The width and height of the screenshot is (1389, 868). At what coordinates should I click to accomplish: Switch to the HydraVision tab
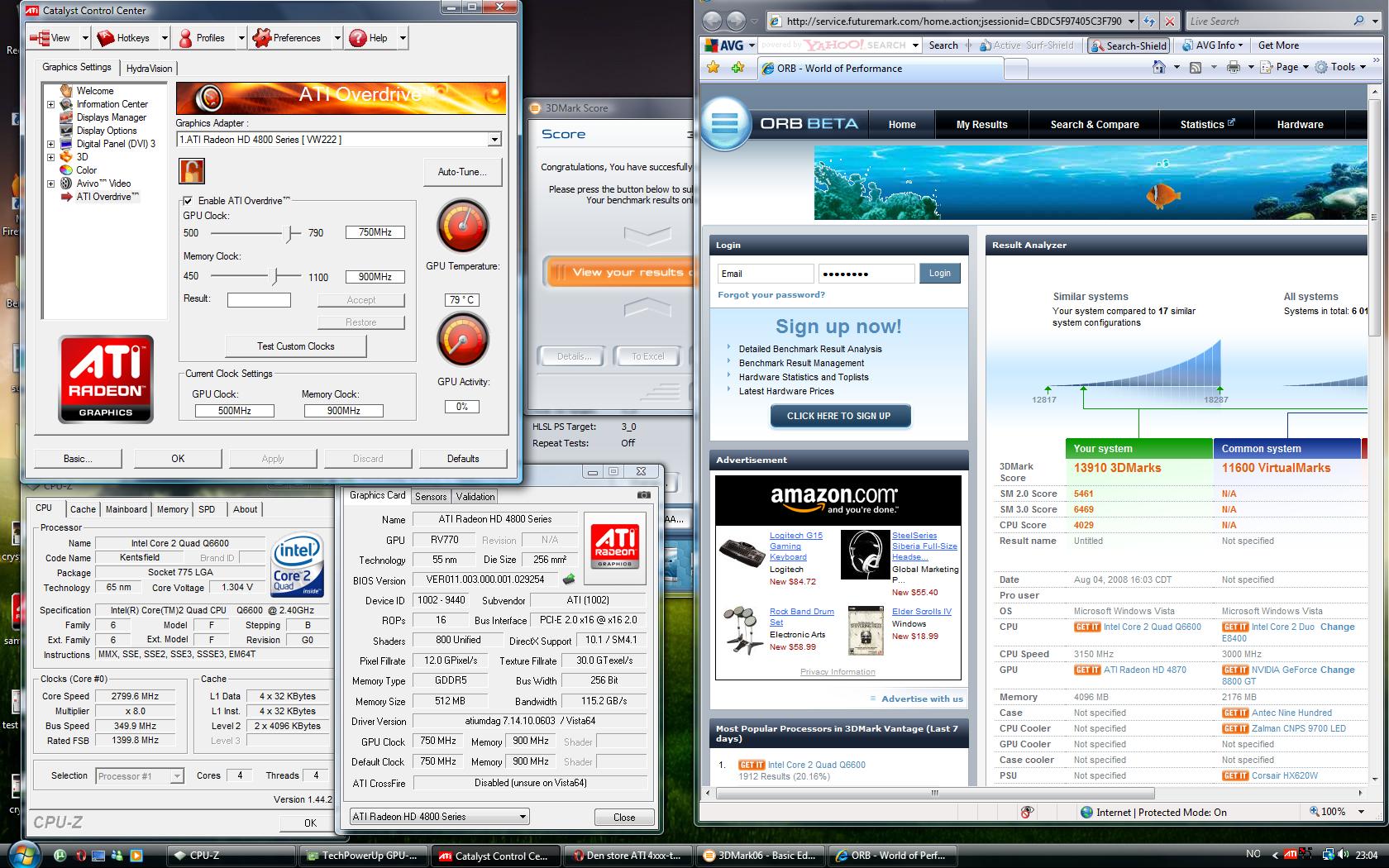click(150, 69)
